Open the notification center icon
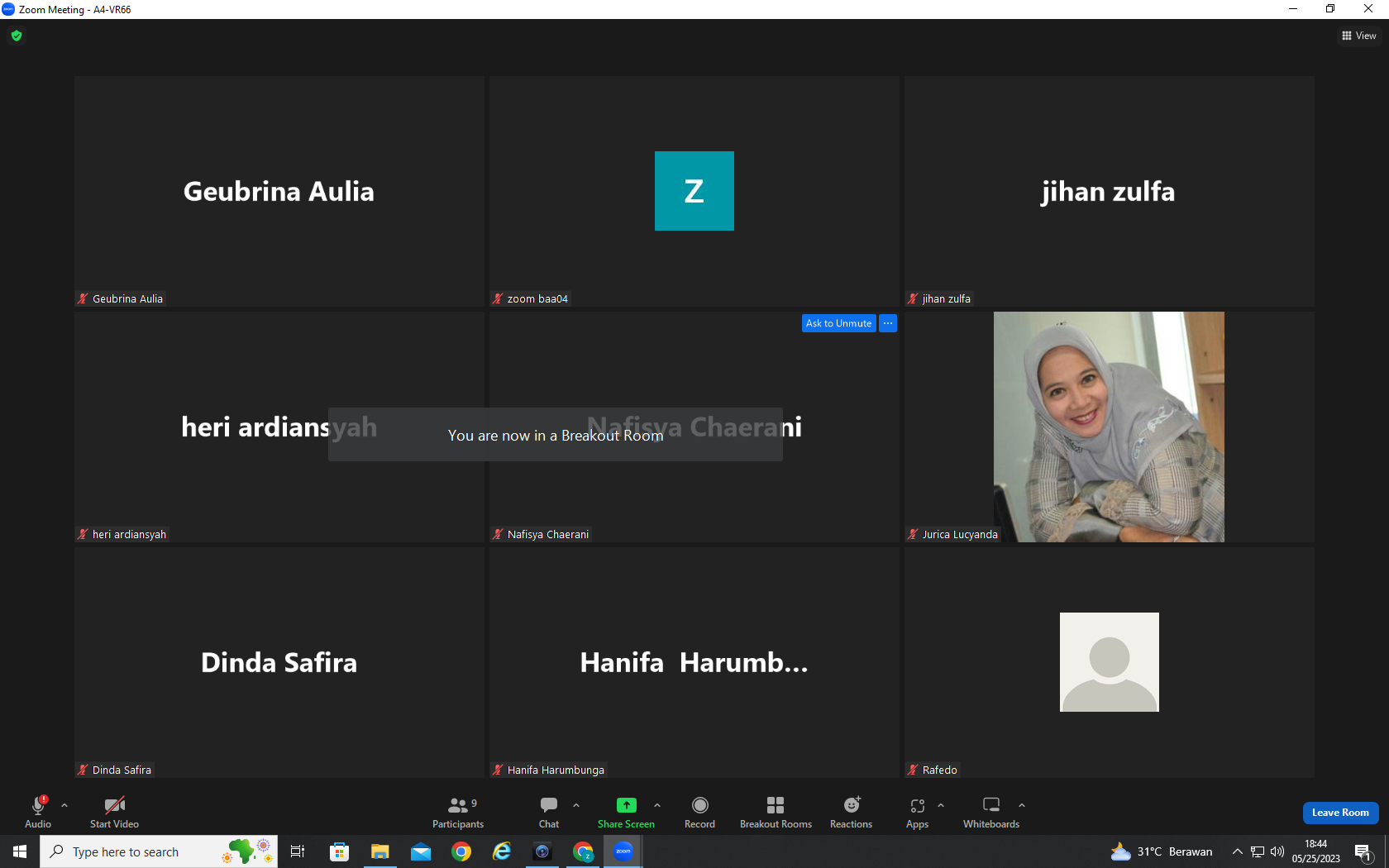This screenshot has width=1389, height=868. [x=1363, y=851]
